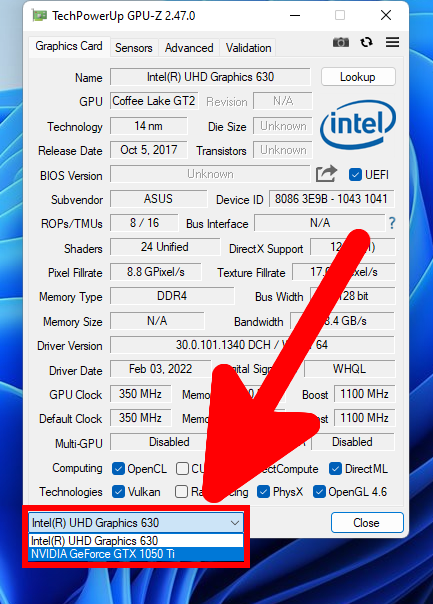Click the Close button
Viewport: 433px width, 604px height.
(x=367, y=523)
